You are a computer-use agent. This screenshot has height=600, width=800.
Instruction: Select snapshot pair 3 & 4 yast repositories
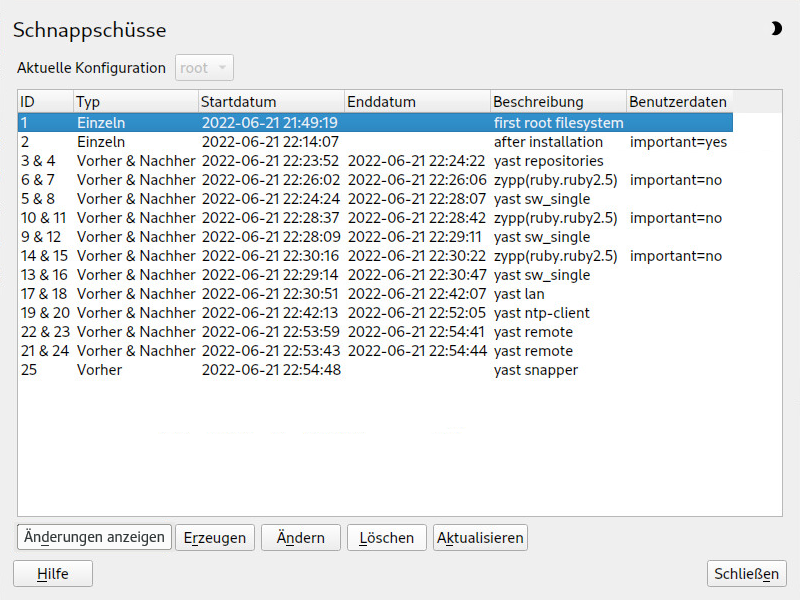(375, 161)
